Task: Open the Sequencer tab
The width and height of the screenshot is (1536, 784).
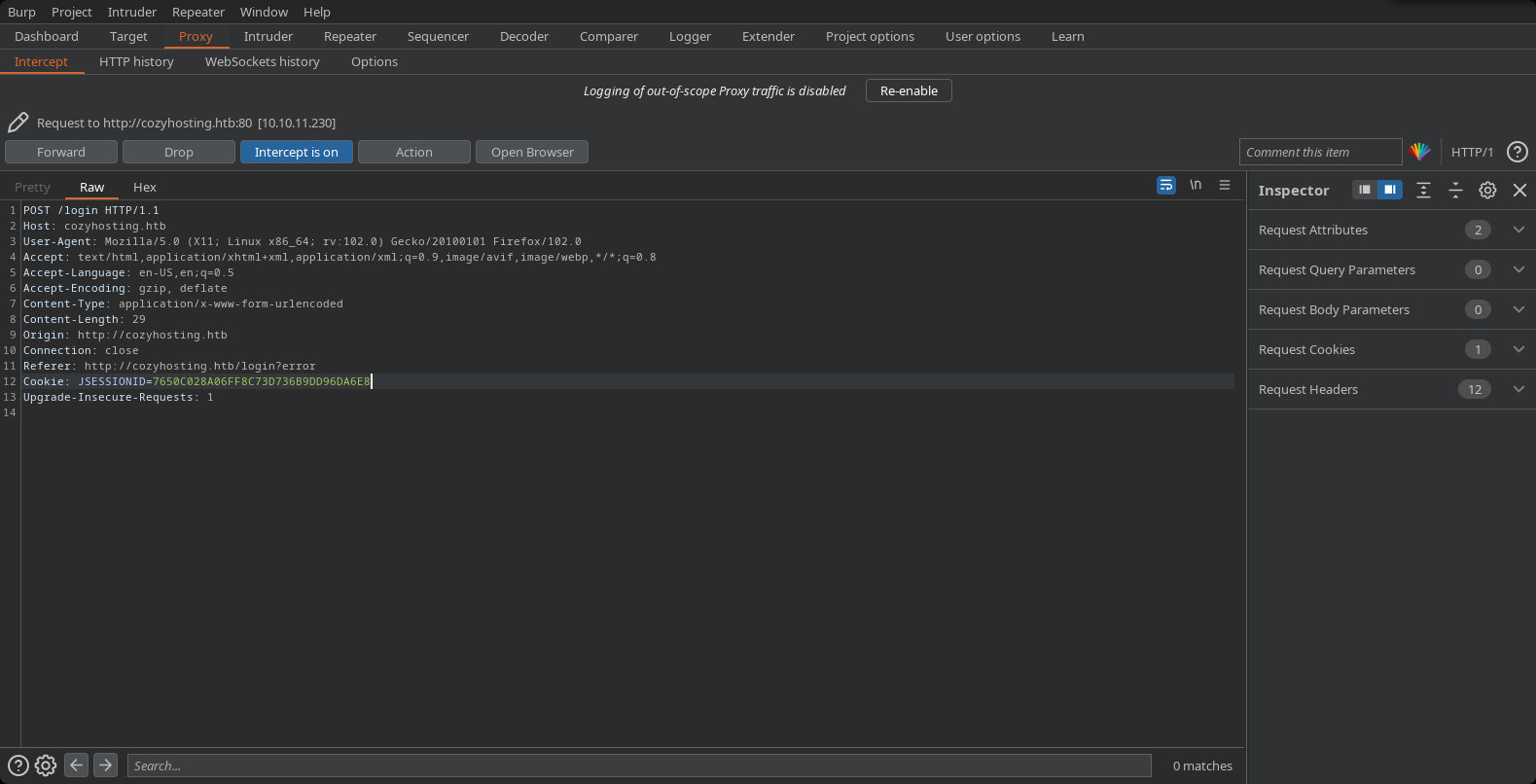Action: click(438, 36)
